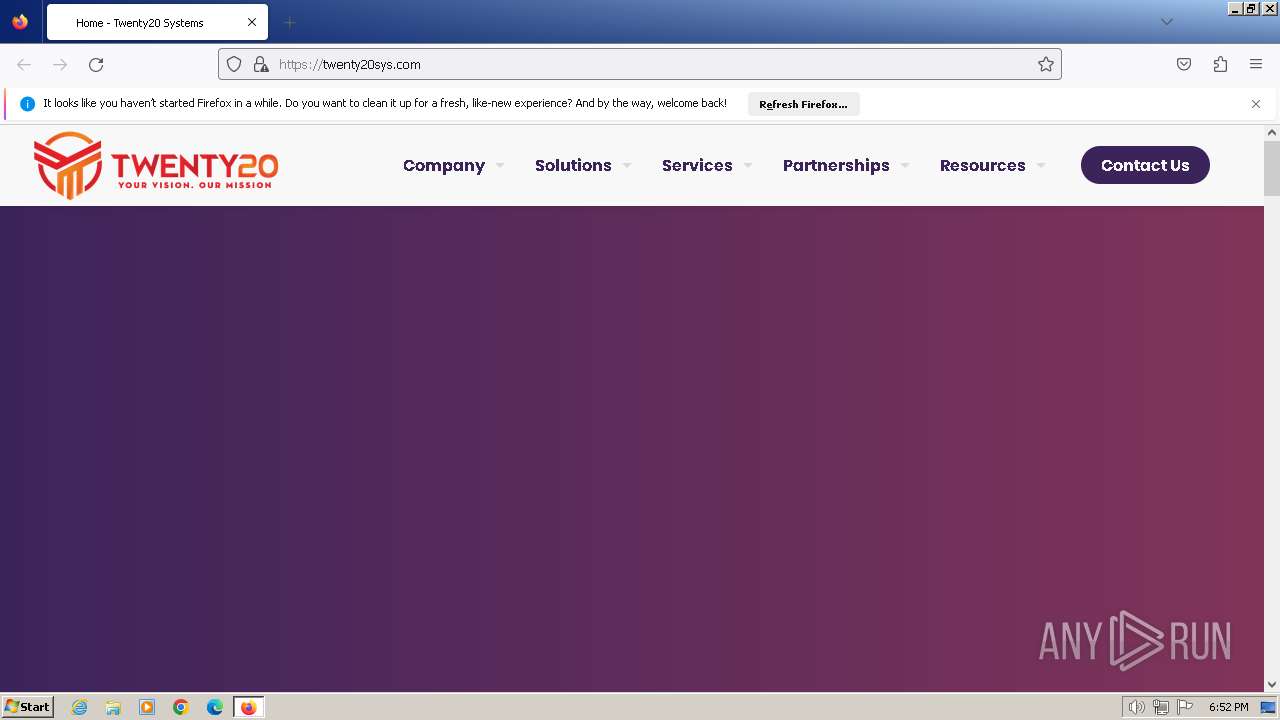Click the page scrollbar down arrow
The height and width of the screenshot is (720, 1280).
click(1272, 684)
